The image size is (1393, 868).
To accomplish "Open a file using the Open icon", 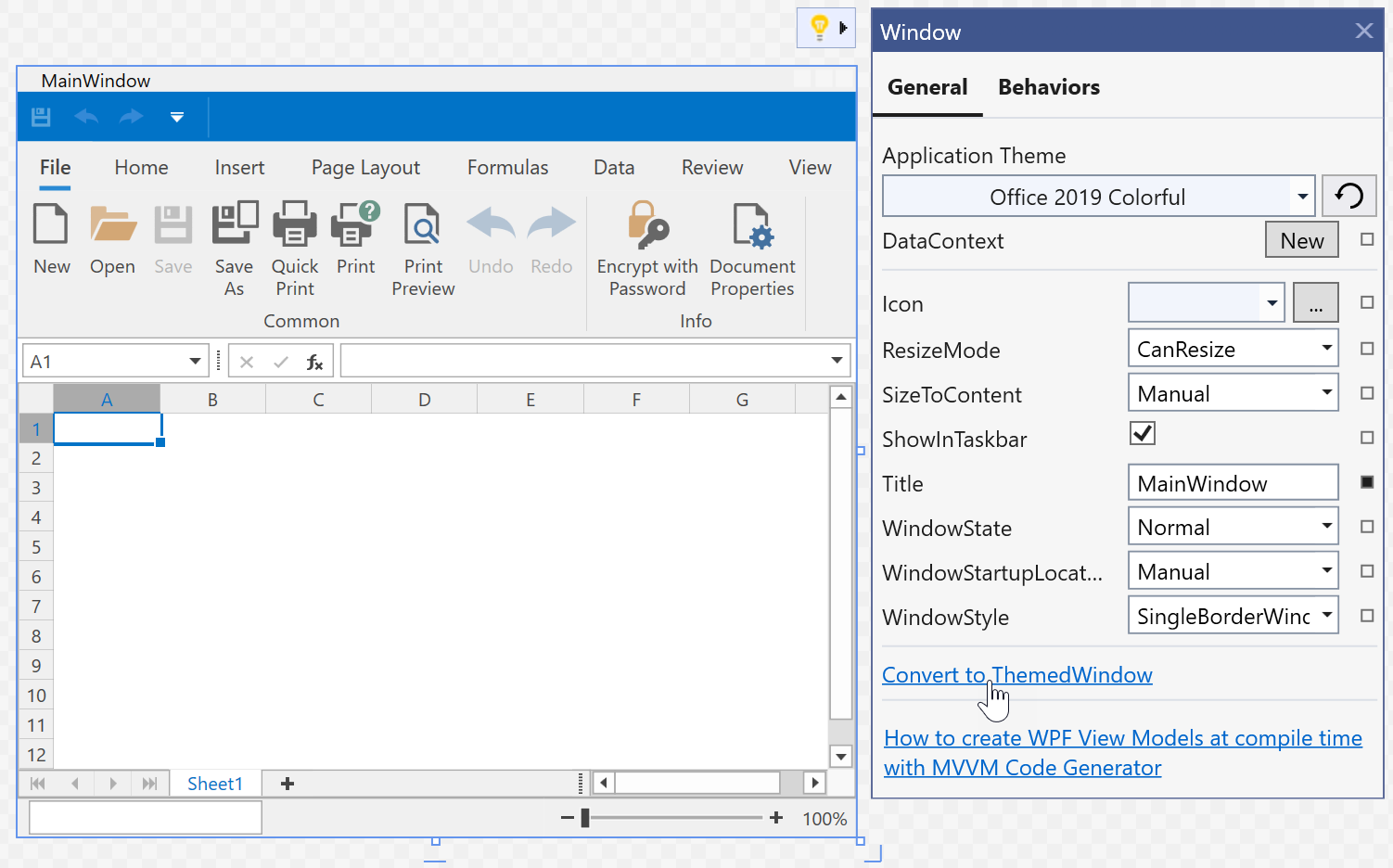I will 112,225.
